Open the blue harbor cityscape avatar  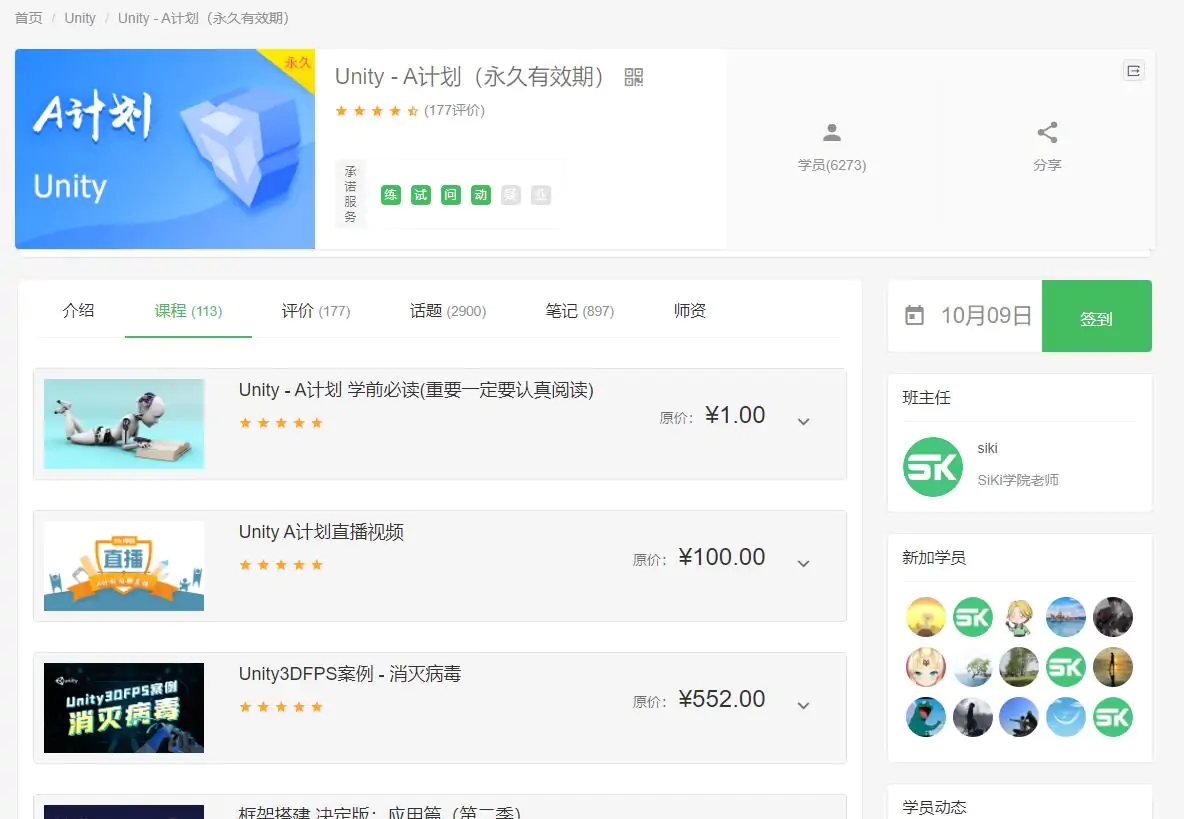1065,617
